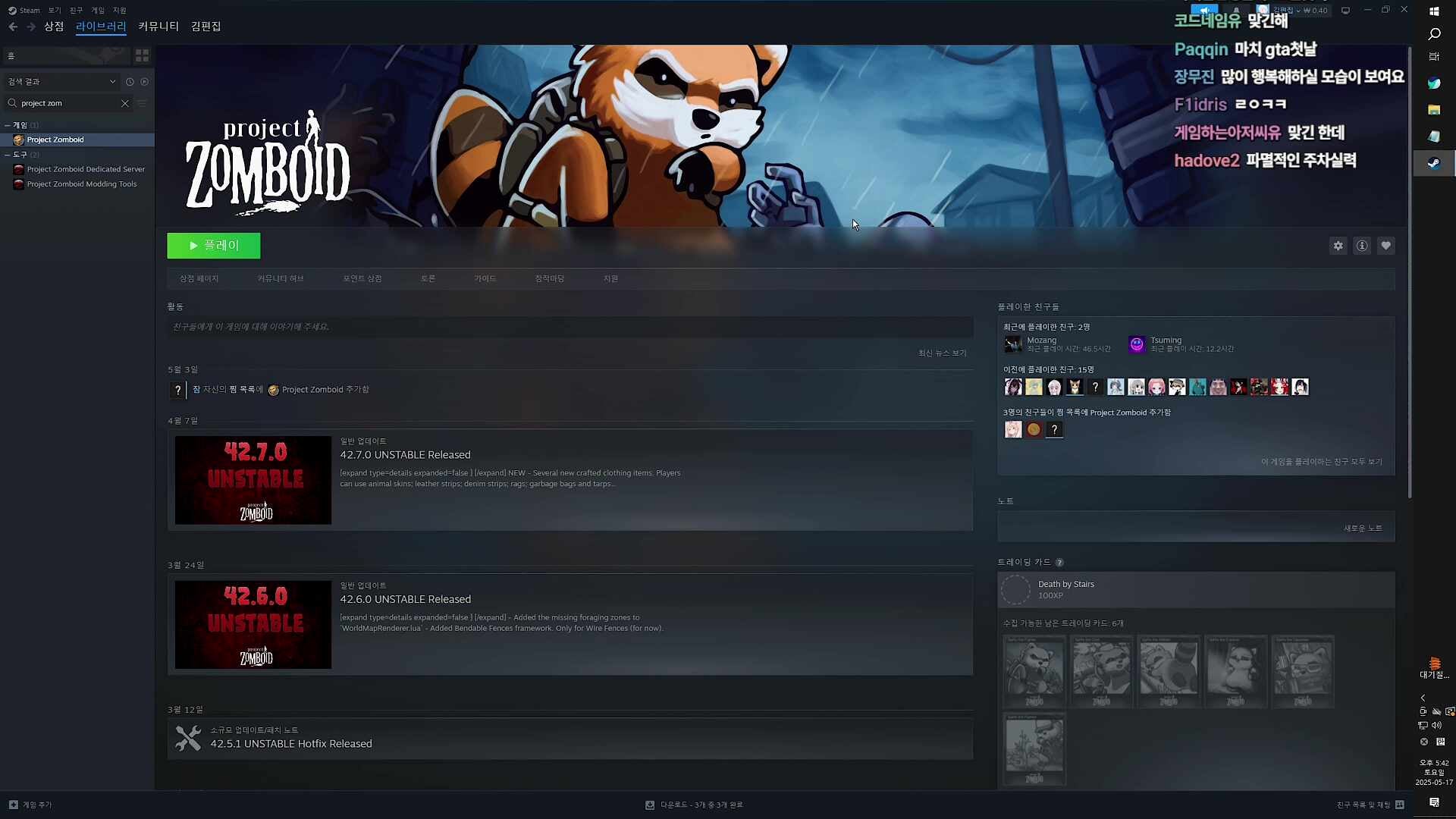
Task: Open game settings gear icon
Action: [x=1338, y=246]
